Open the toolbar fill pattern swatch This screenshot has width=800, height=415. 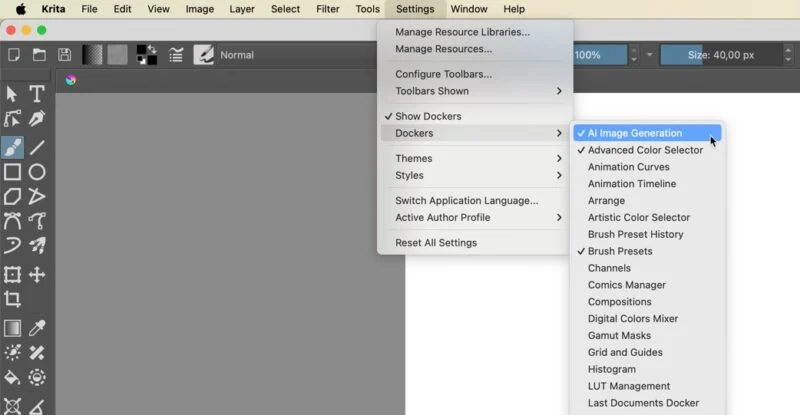click(117, 55)
